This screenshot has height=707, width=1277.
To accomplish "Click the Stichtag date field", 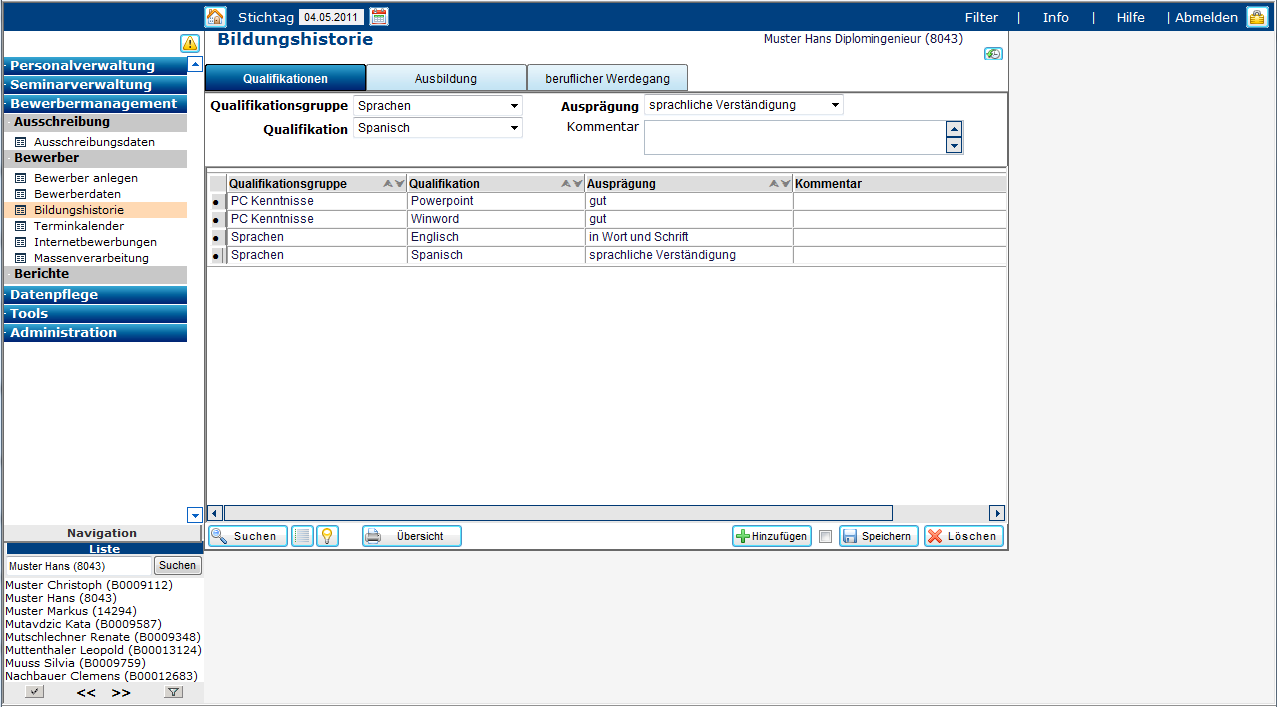I will tap(331, 17).
